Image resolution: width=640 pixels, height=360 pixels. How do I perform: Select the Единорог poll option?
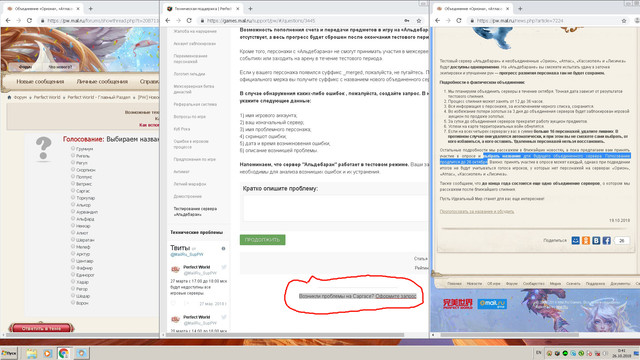[73, 275]
